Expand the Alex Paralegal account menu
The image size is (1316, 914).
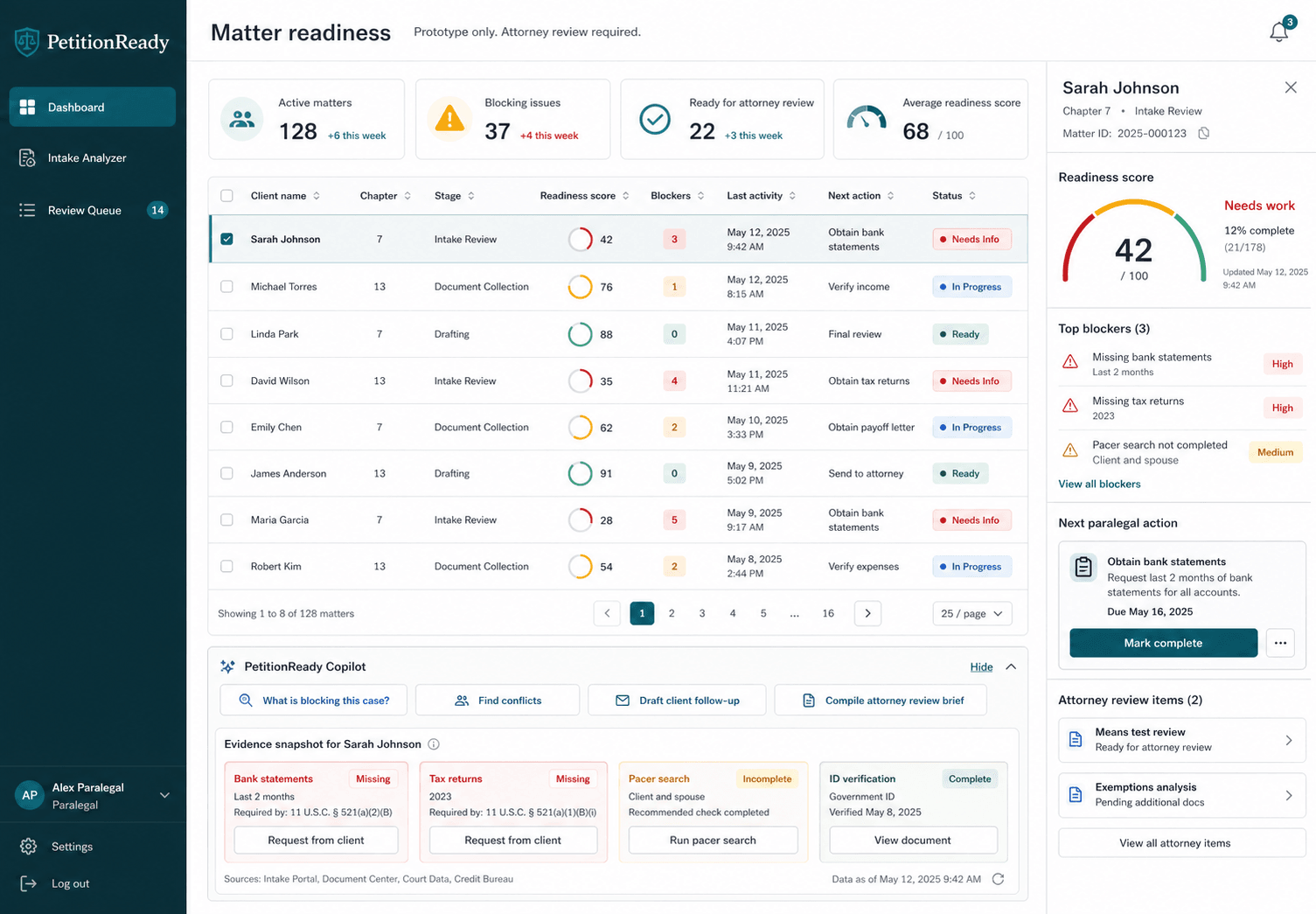pyautogui.click(x=164, y=795)
